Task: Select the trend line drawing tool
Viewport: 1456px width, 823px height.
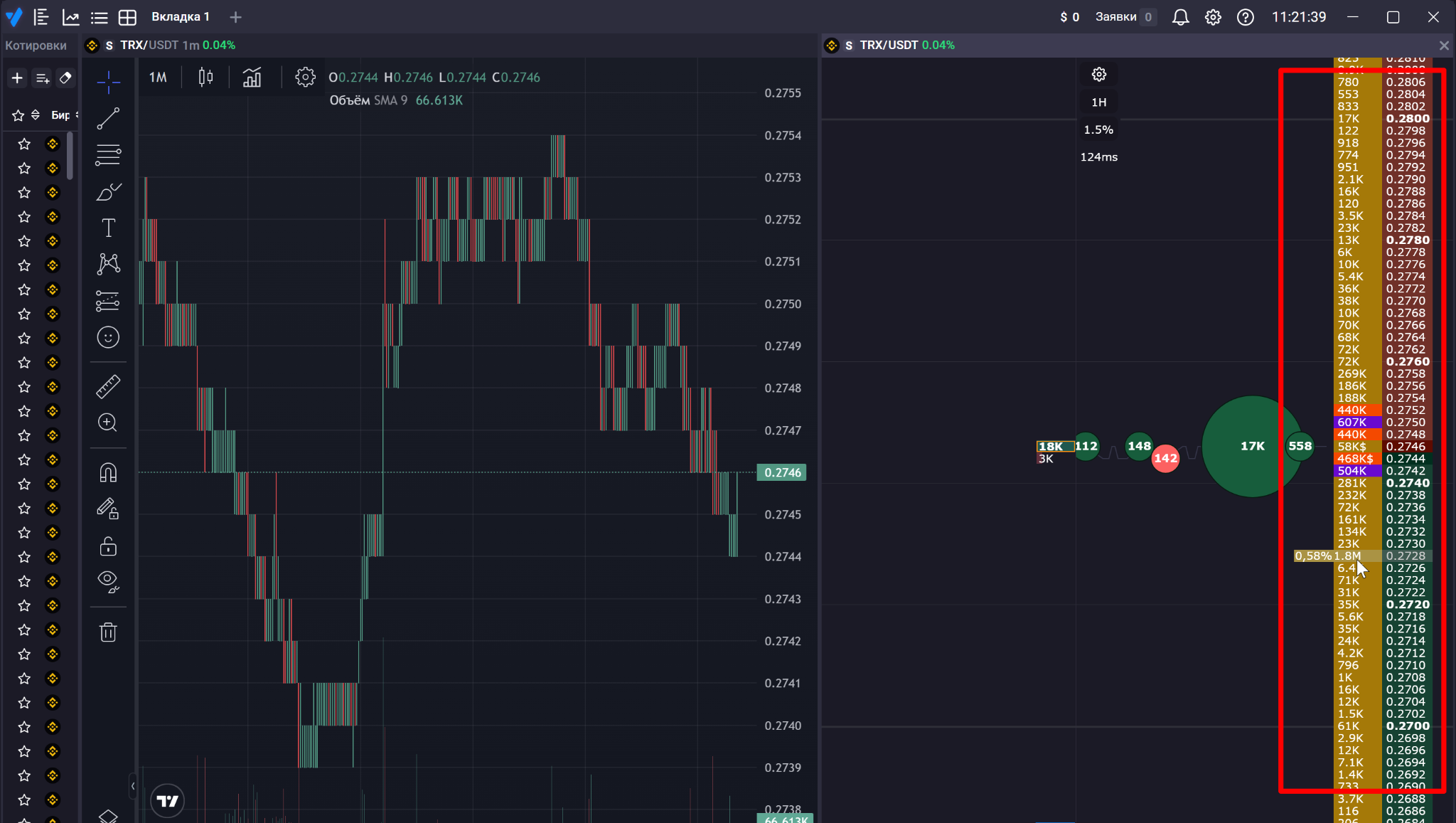Action: (x=108, y=118)
